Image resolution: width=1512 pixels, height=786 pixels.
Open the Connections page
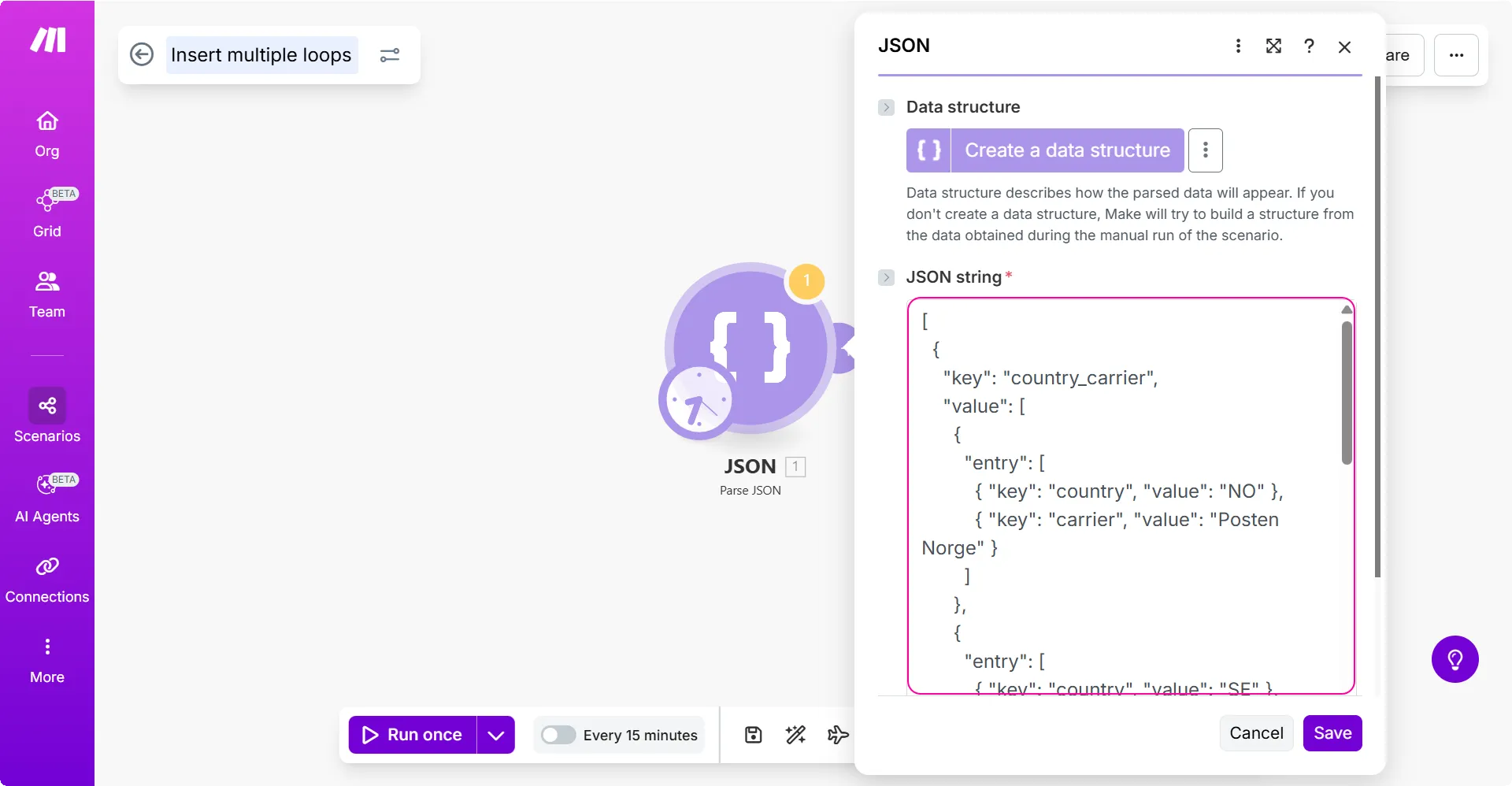tap(47, 580)
